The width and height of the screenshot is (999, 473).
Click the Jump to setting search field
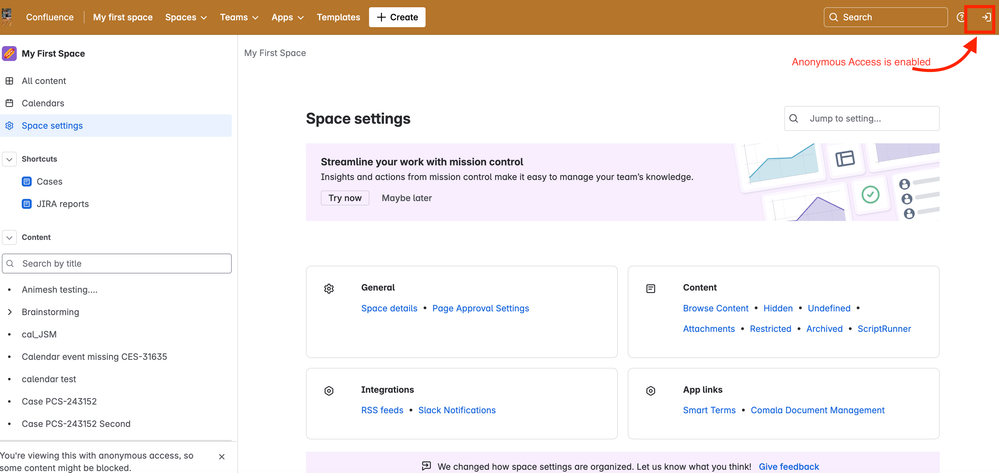click(x=861, y=118)
